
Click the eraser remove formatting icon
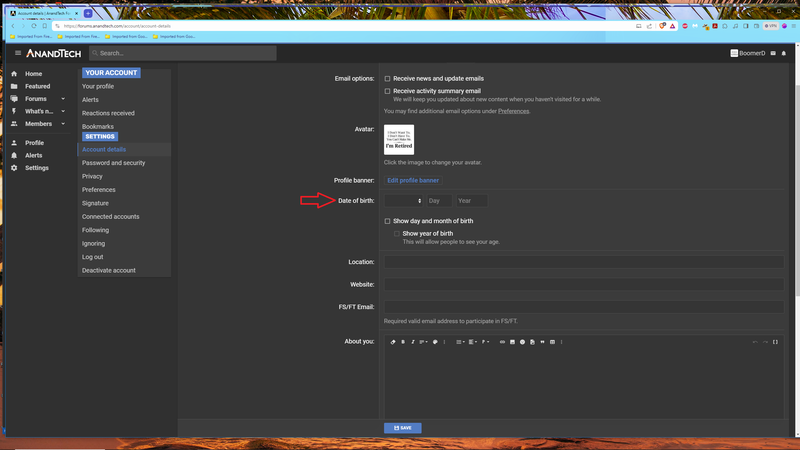pyautogui.click(x=393, y=342)
